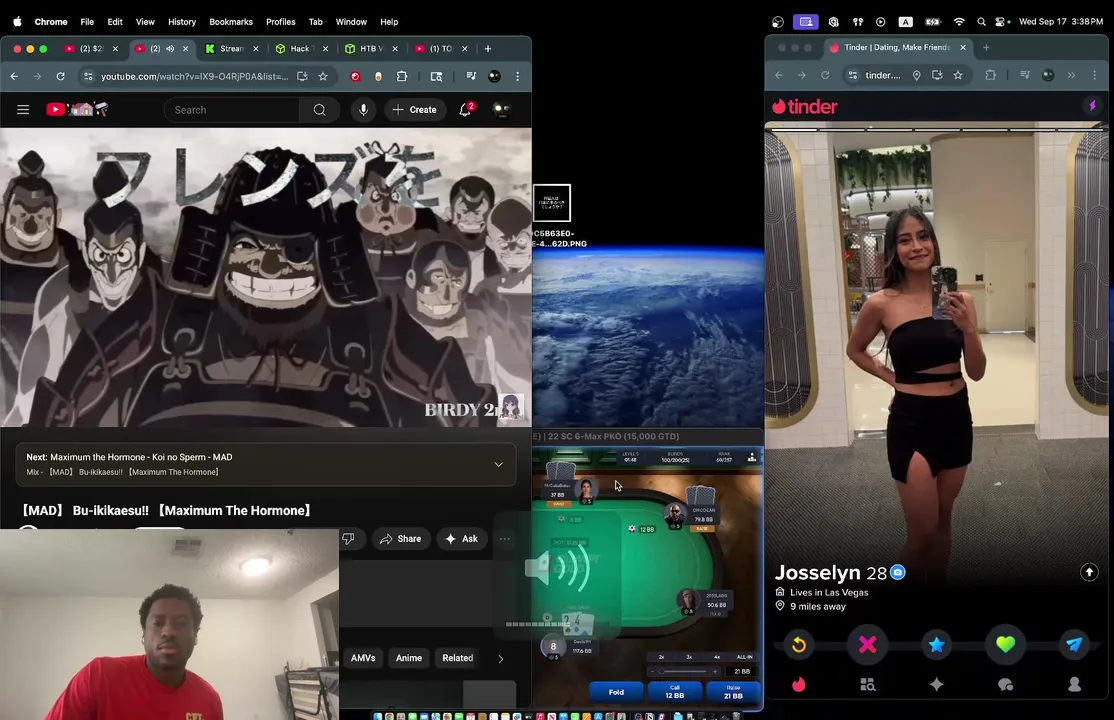Open the YouTube account avatar menu
This screenshot has height=720, width=1114.
(x=502, y=109)
